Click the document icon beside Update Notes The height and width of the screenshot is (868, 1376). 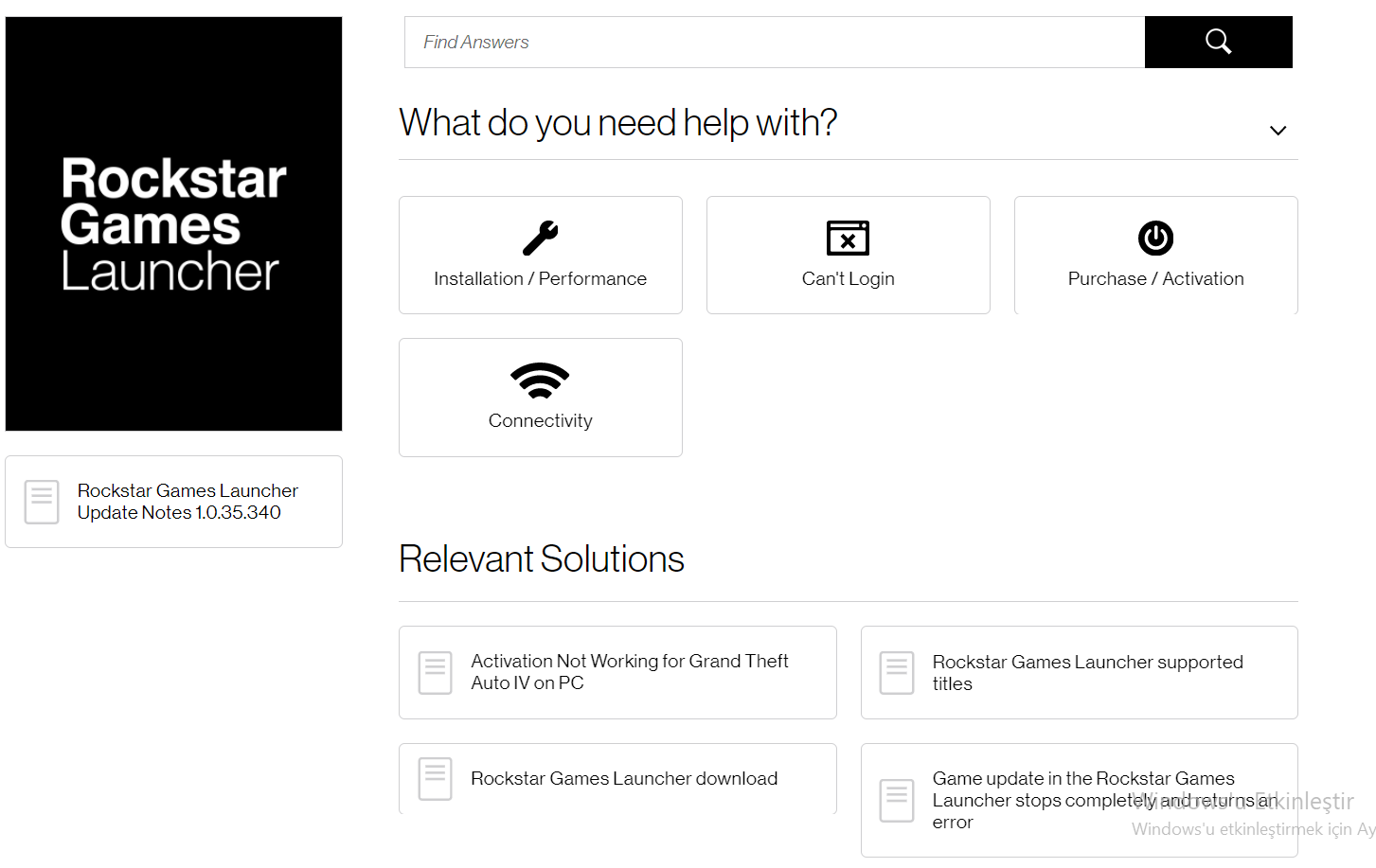42,502
